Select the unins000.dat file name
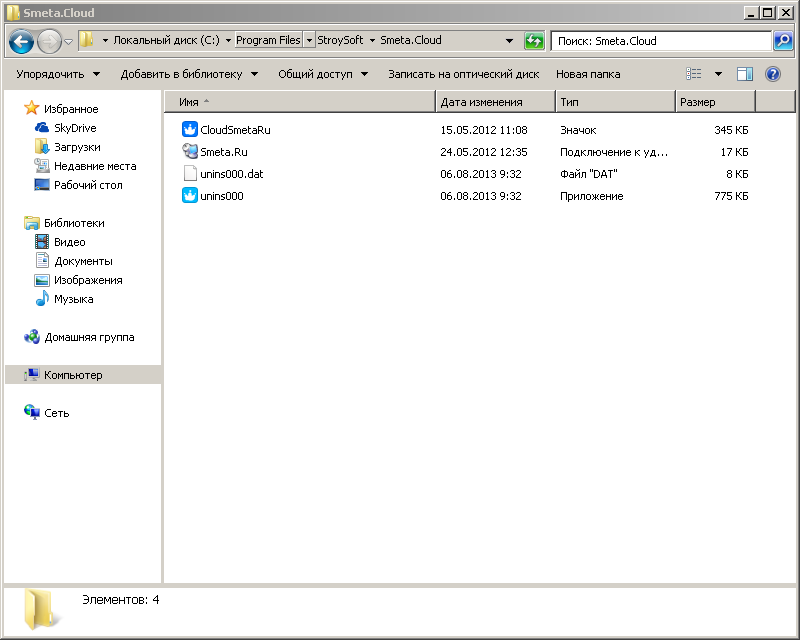Viewport: 800px width, 640px height. click(x=232, y=174)
